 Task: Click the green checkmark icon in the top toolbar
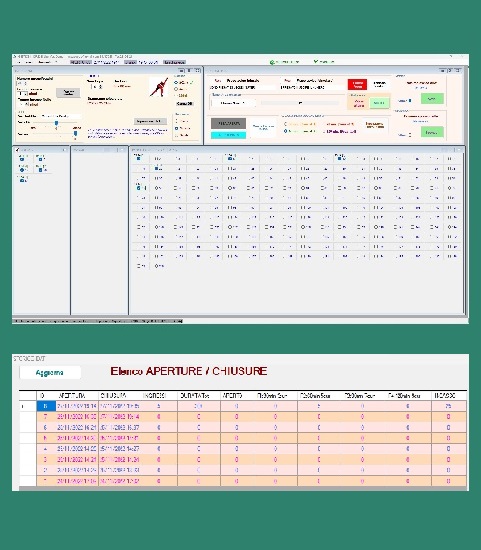[316, 61]
